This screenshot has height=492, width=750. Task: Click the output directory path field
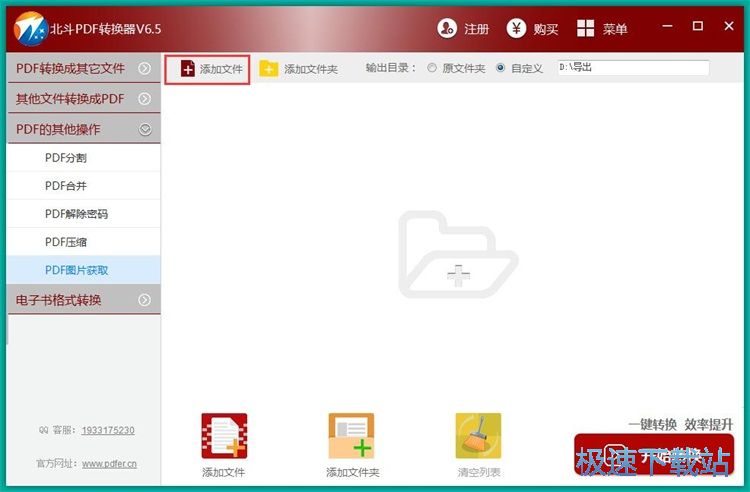tap(633, 67)
